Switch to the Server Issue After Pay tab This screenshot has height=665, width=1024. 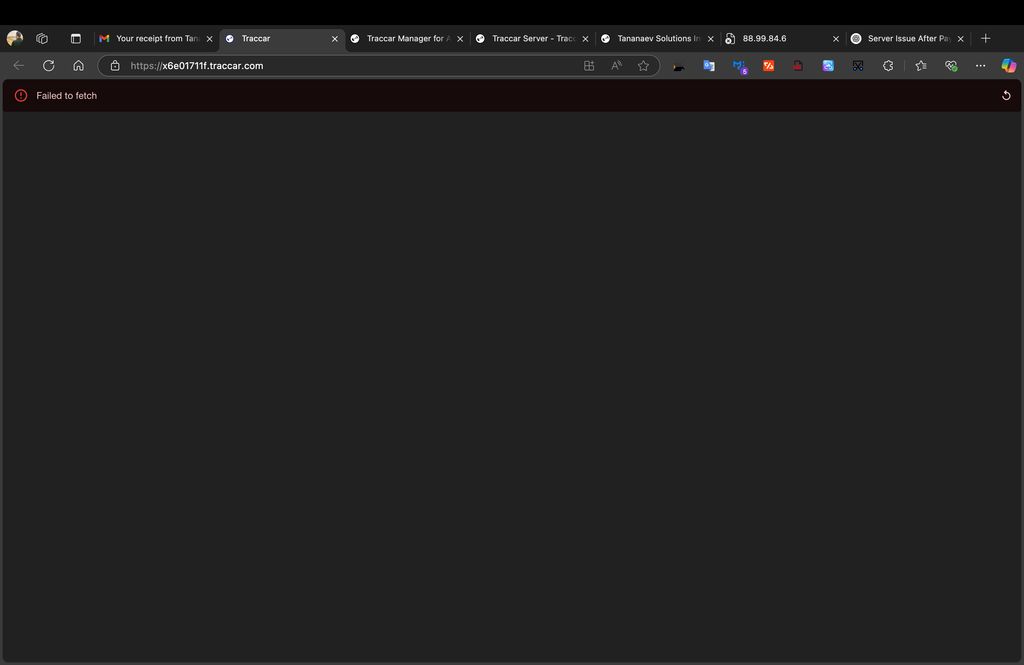coord(907,39)
